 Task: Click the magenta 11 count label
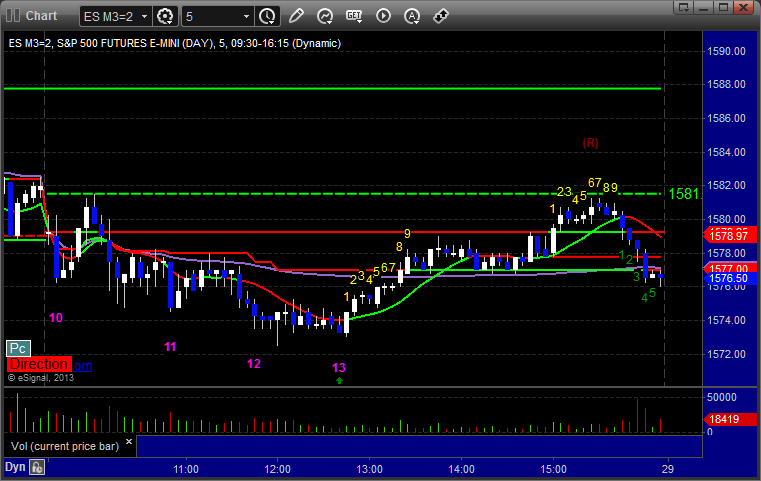point(170,347)
